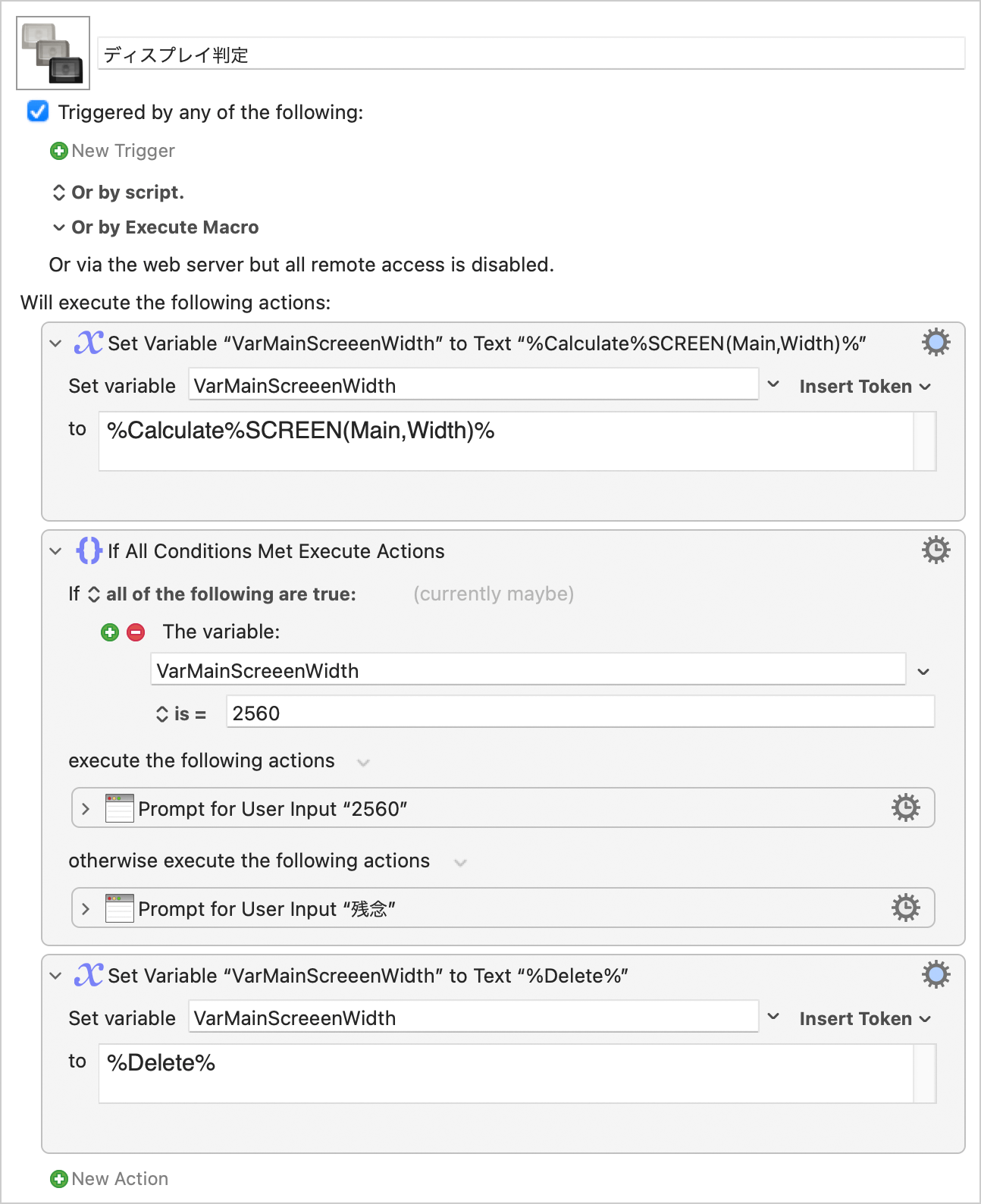The height and width of the screenshot is (1204, 981).
Task: Click green plus icon to add condition
Action: (x=110, y=632)
